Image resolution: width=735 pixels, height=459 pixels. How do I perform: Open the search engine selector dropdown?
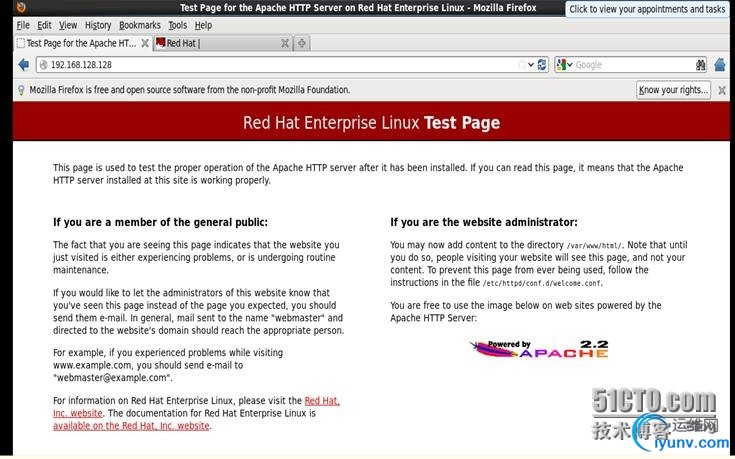point(564,65)
